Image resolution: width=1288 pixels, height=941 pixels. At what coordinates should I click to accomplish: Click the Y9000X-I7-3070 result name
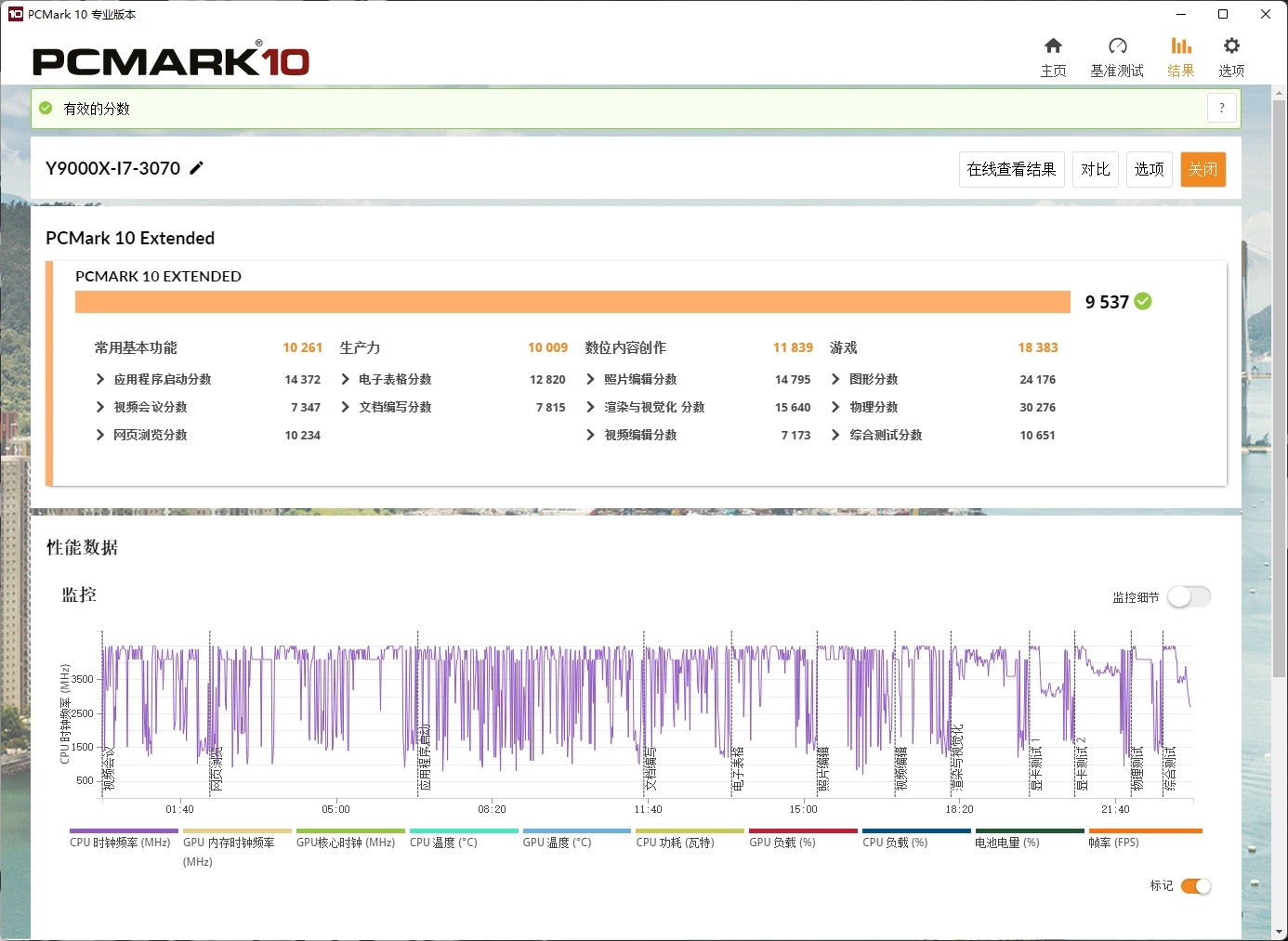click(112, 168)
